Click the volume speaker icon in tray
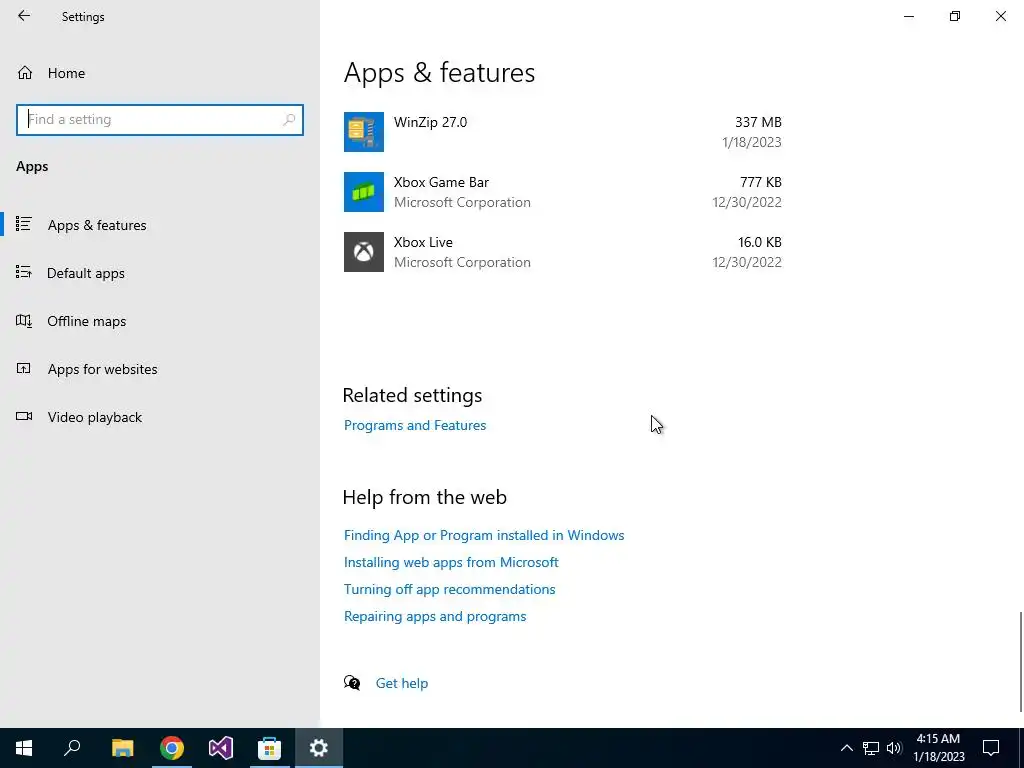Screen dimensions: 1024x768 [894, 748]
